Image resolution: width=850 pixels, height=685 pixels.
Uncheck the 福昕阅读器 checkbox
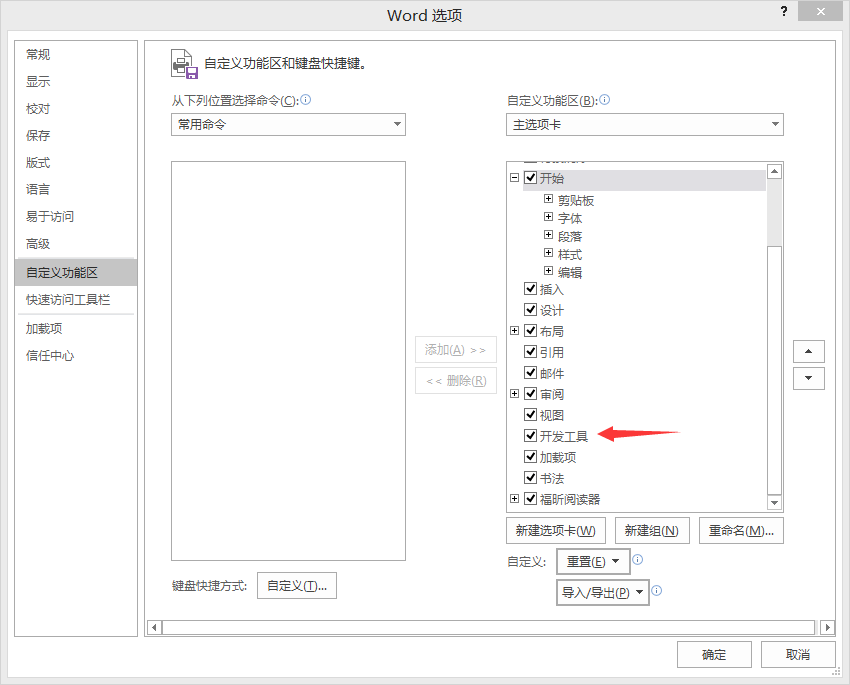(530, 498)
